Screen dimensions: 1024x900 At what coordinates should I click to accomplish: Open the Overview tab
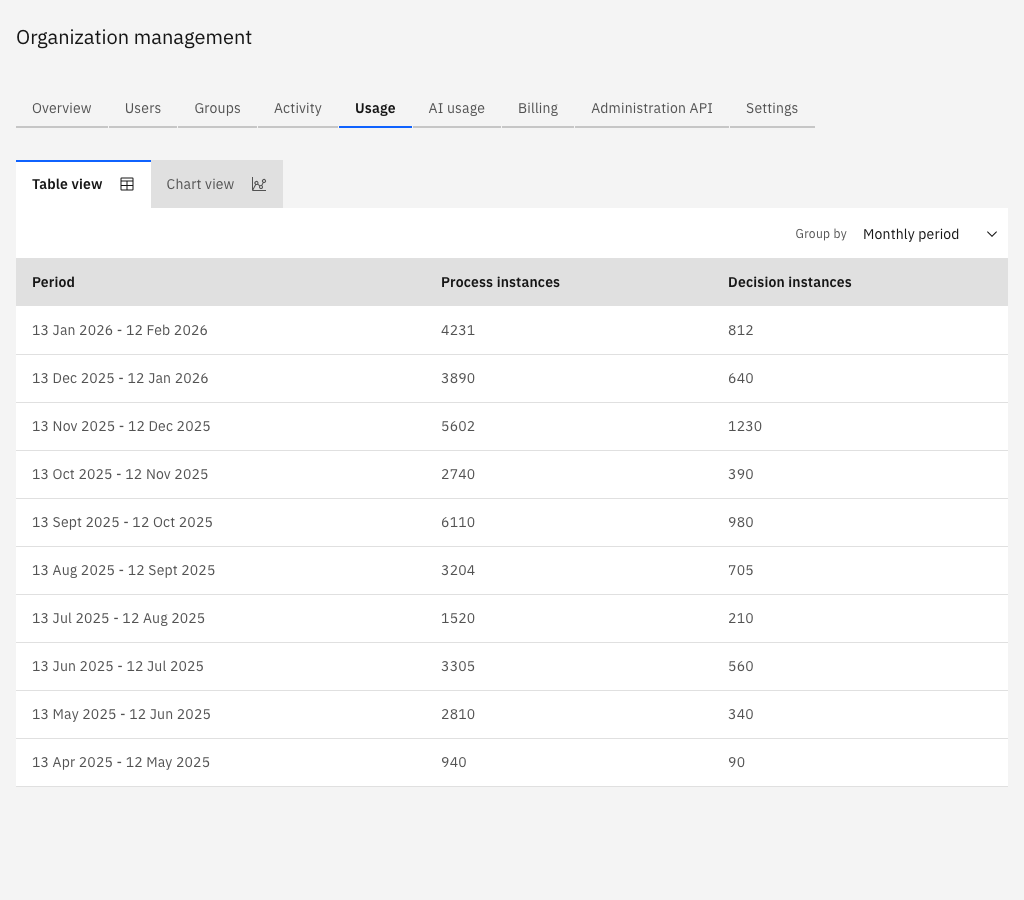point(61,108)
